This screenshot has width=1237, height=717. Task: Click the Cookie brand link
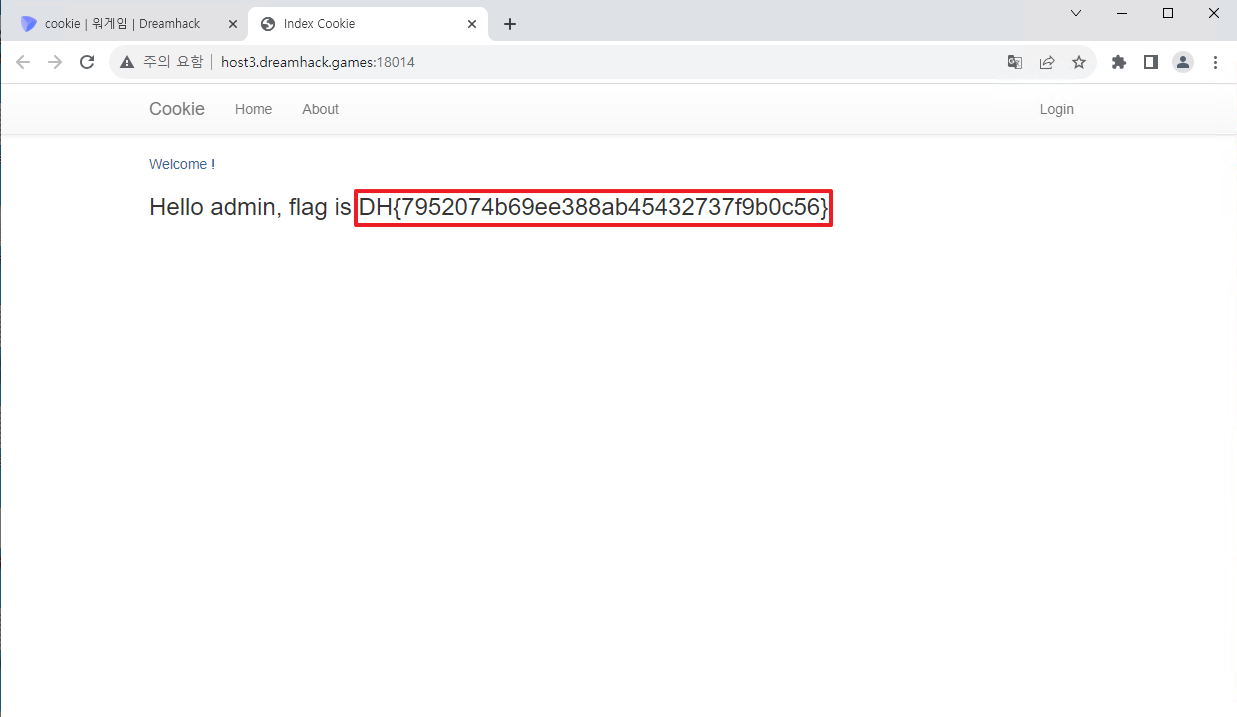[x=177, y=109]
